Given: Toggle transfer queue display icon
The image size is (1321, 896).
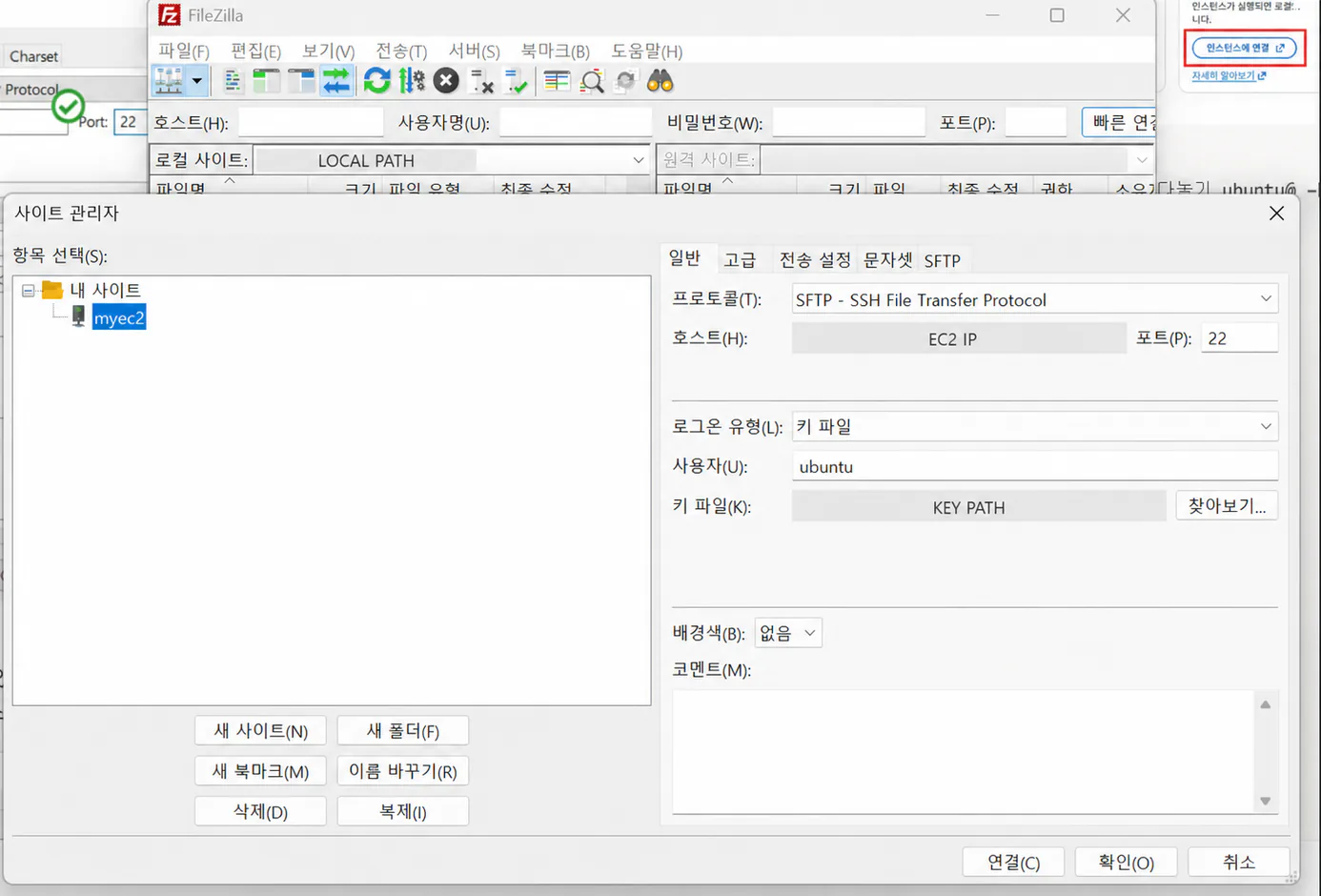Looking at the screenshot, I should (336, 81).
